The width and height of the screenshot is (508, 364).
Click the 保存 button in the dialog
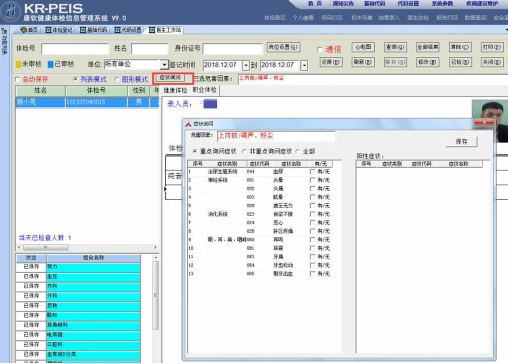click(x=462, y=142)
